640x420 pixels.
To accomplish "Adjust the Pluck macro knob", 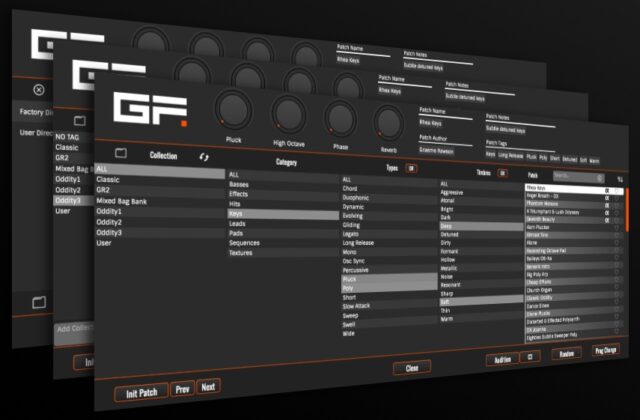I will pos(233,110).
